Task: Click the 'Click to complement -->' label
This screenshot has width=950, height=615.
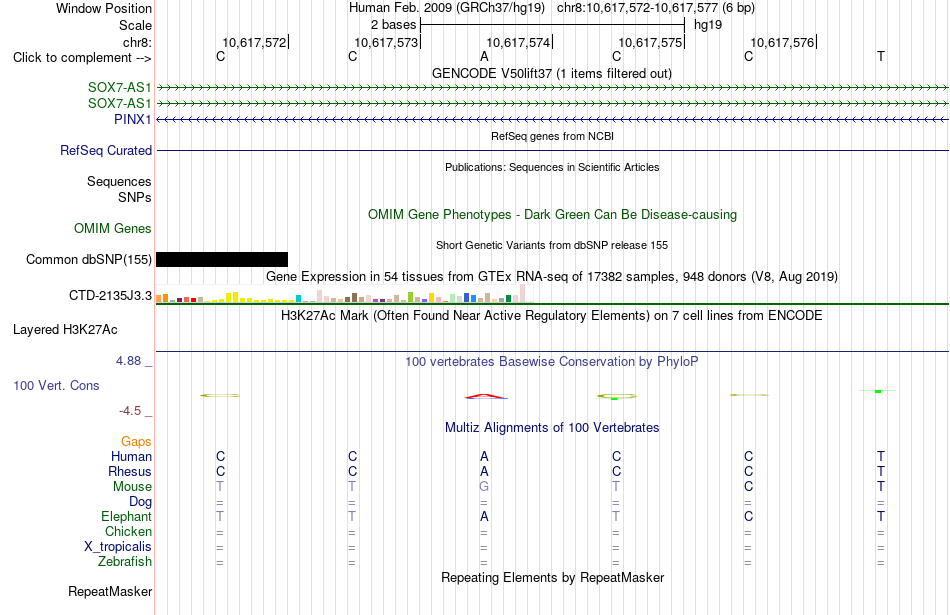Action: tap(82, 58)
